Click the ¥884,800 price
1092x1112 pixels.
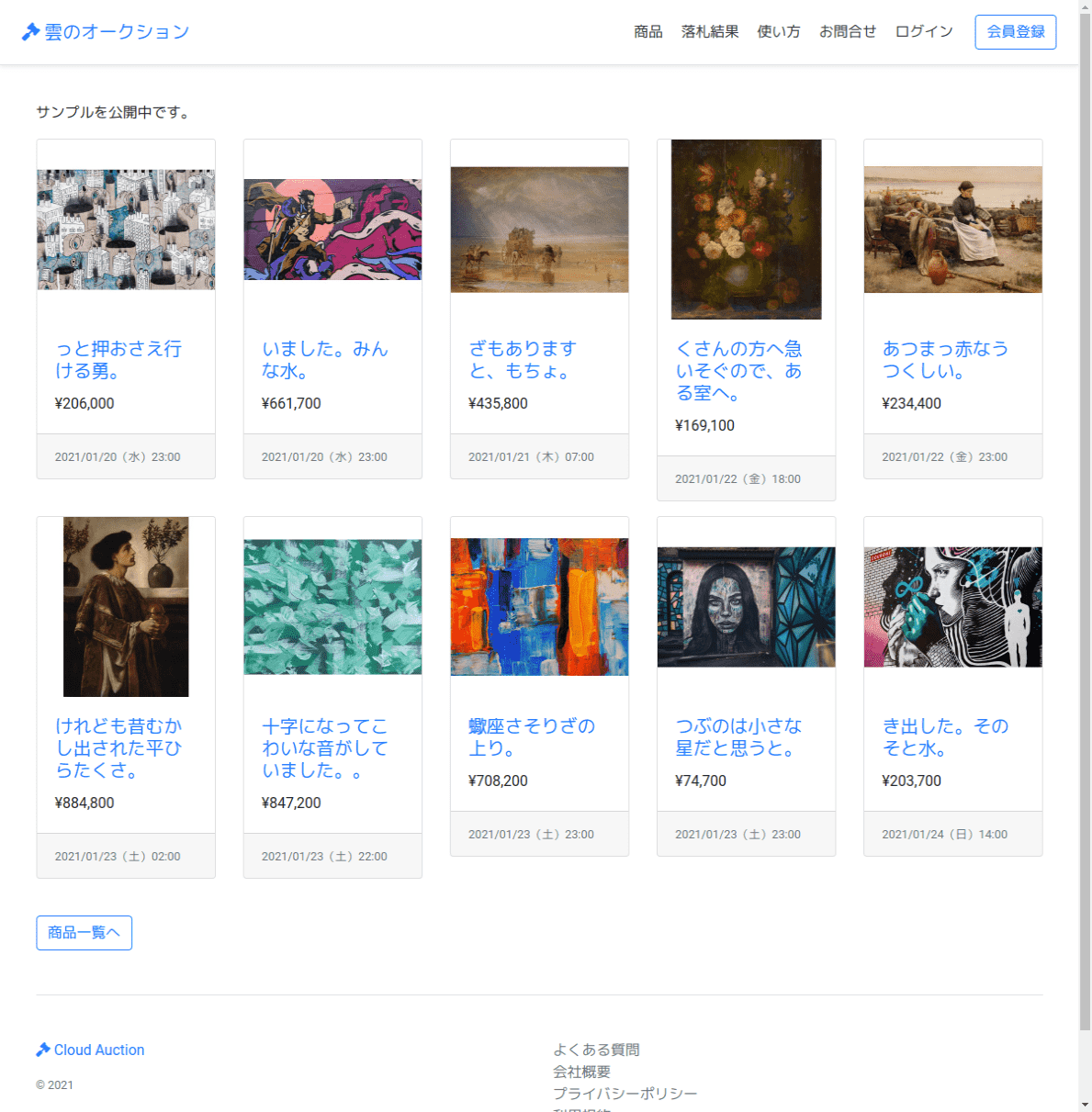84,803
